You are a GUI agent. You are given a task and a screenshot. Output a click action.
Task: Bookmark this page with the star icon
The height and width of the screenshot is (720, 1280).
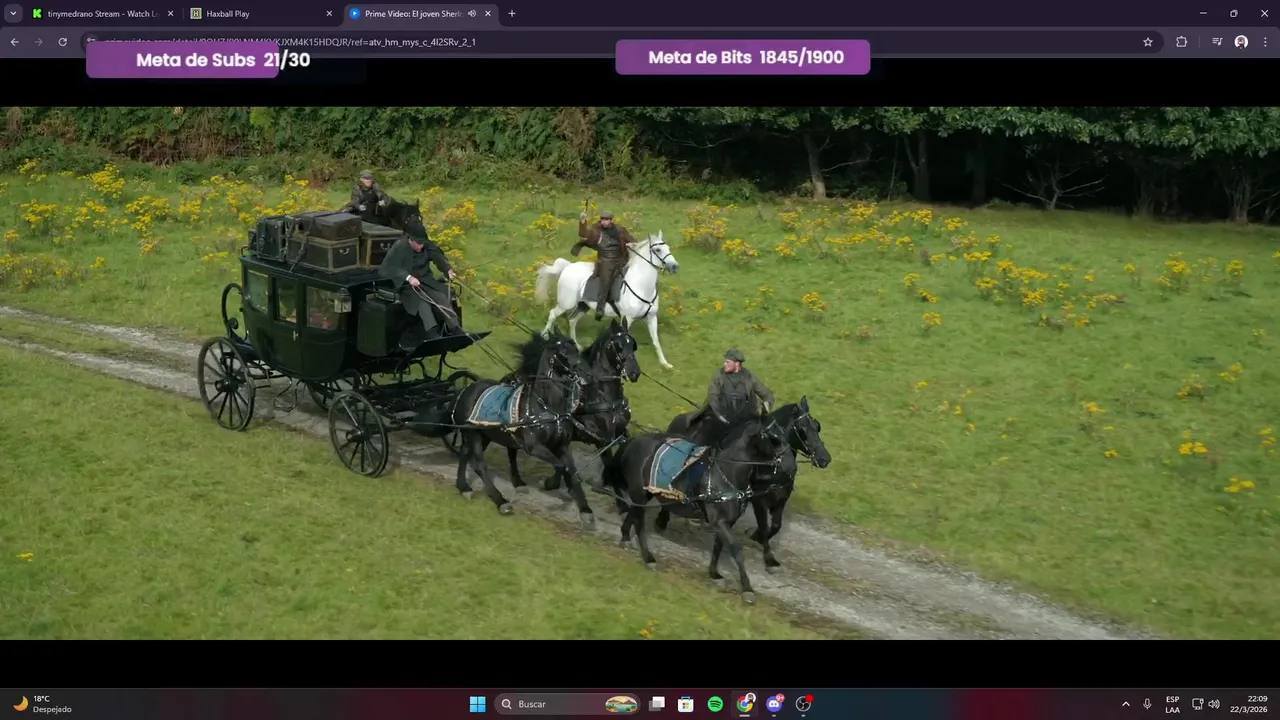pyautogui.click(x=1148, y=42)
